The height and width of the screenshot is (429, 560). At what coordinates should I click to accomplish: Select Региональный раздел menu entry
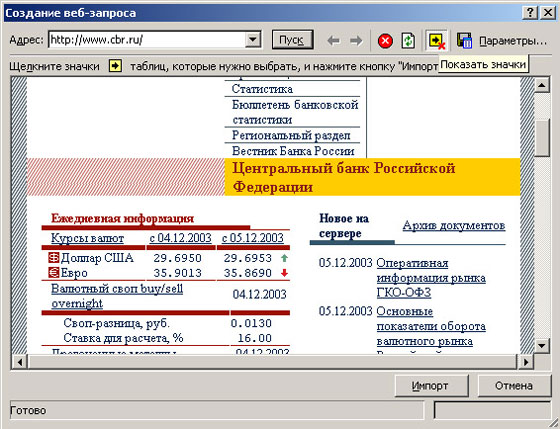(291, 135)
